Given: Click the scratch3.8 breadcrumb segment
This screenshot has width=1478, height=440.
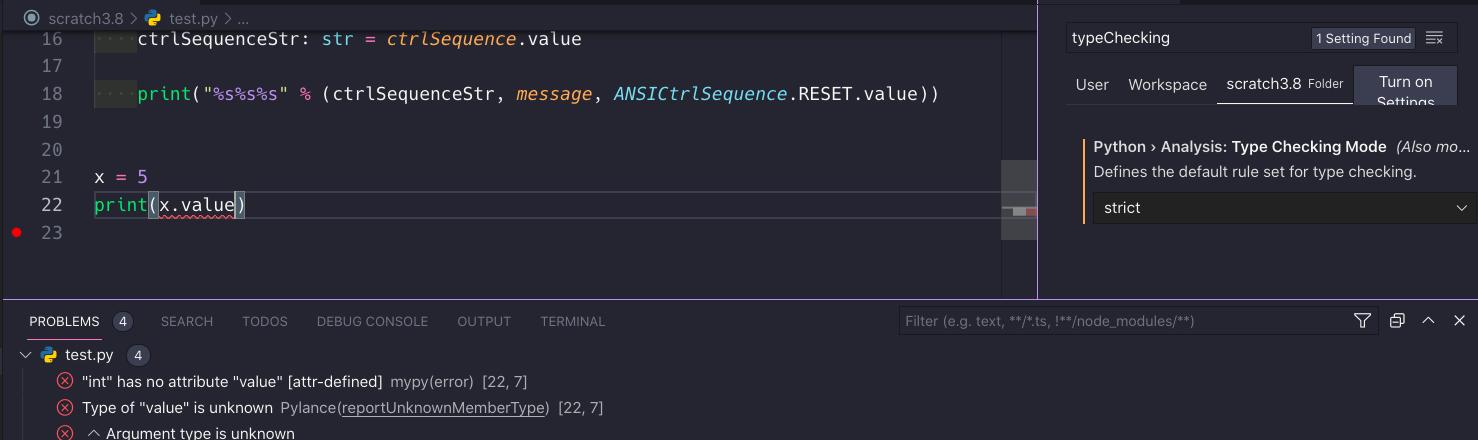Looking at the screenshot, I should pyautogui.click(x=85, y=18).
